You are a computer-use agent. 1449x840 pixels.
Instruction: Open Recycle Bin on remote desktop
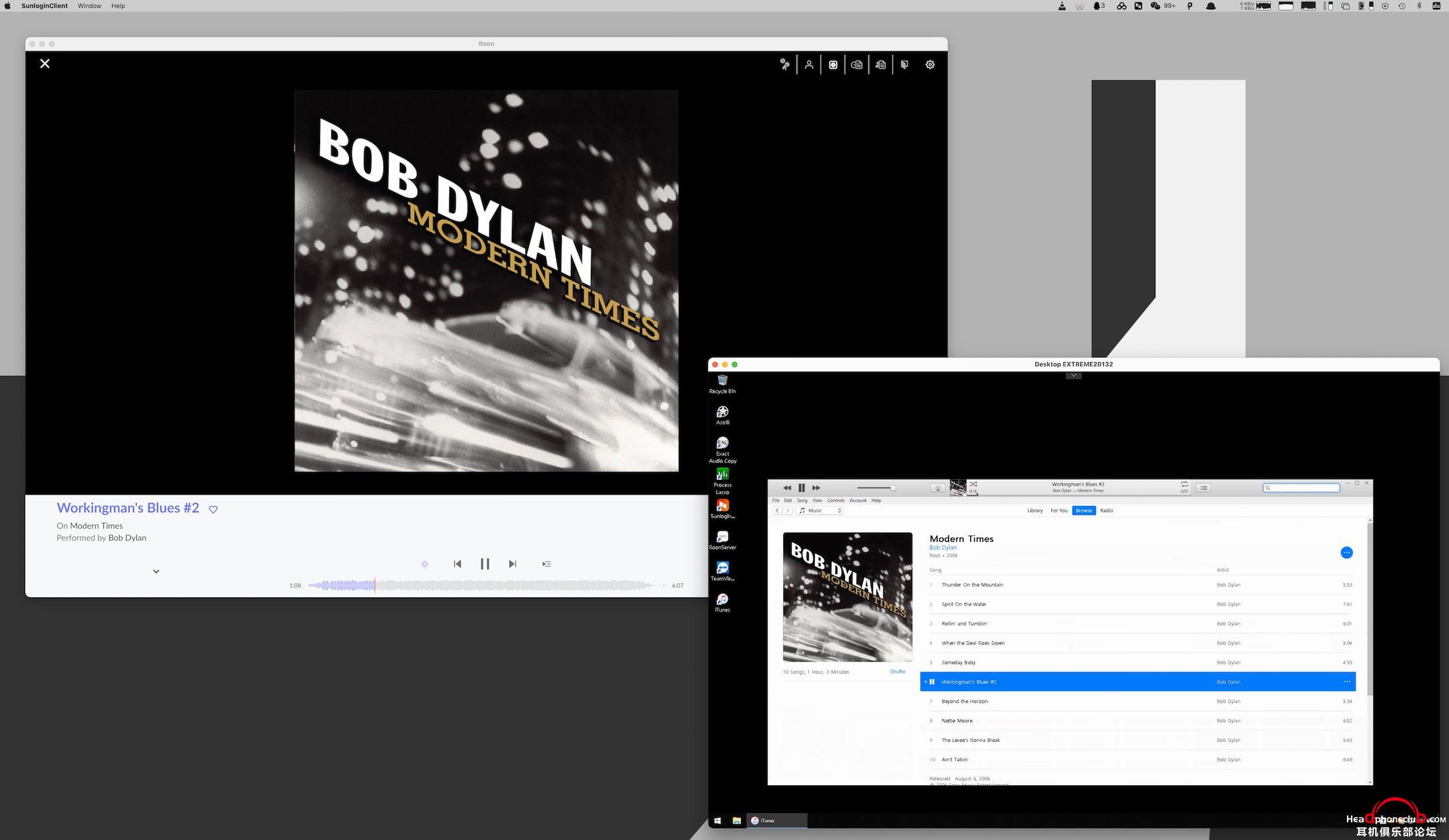point(723,384)
